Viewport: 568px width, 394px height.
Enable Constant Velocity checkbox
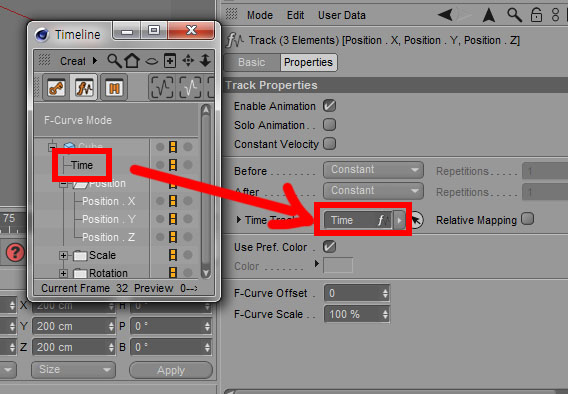point(329,143)
